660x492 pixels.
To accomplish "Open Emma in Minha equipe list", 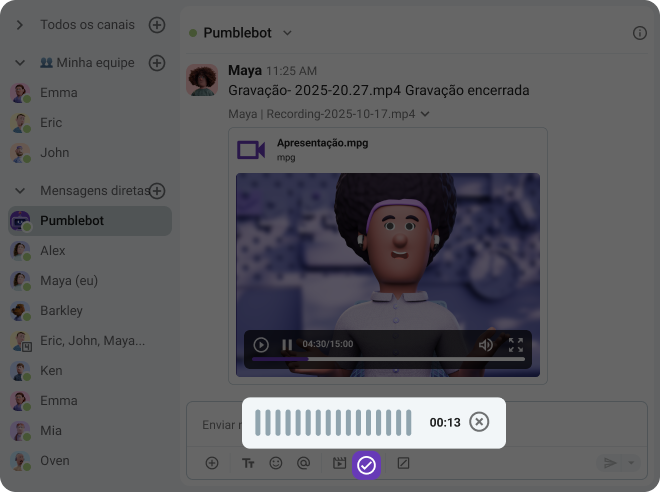I will 90,93.
